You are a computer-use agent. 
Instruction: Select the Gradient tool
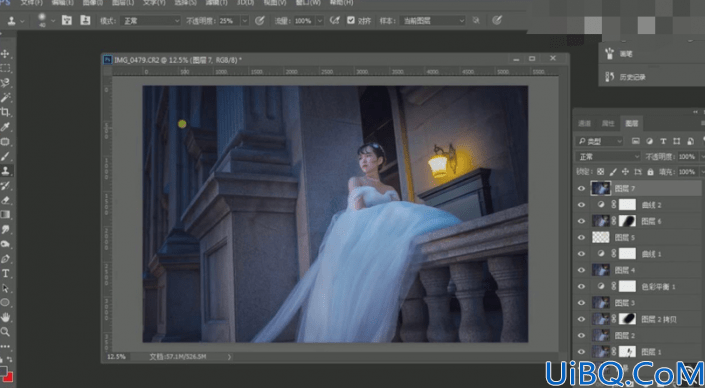click(x=5, y=215)
